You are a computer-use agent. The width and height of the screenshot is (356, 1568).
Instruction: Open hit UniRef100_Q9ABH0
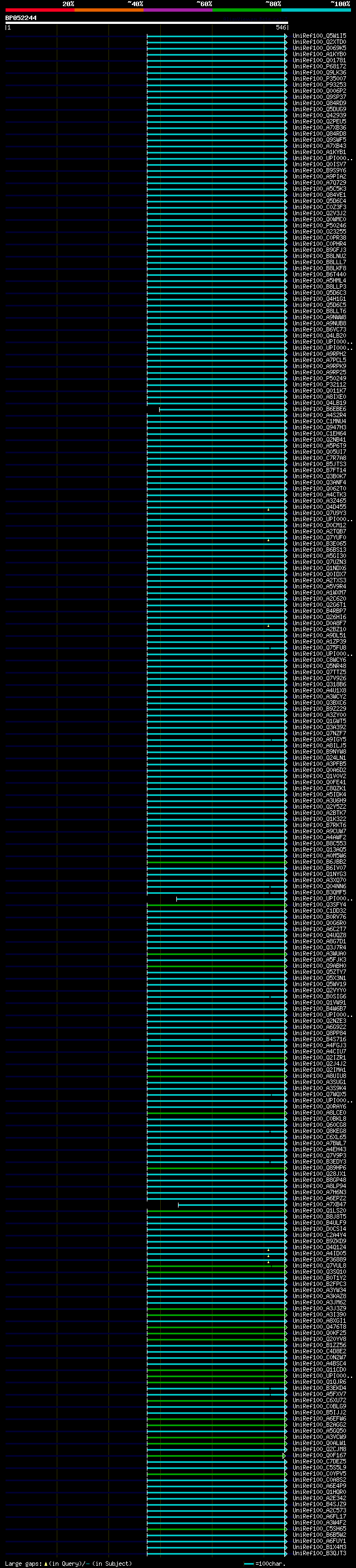[319, 966]
